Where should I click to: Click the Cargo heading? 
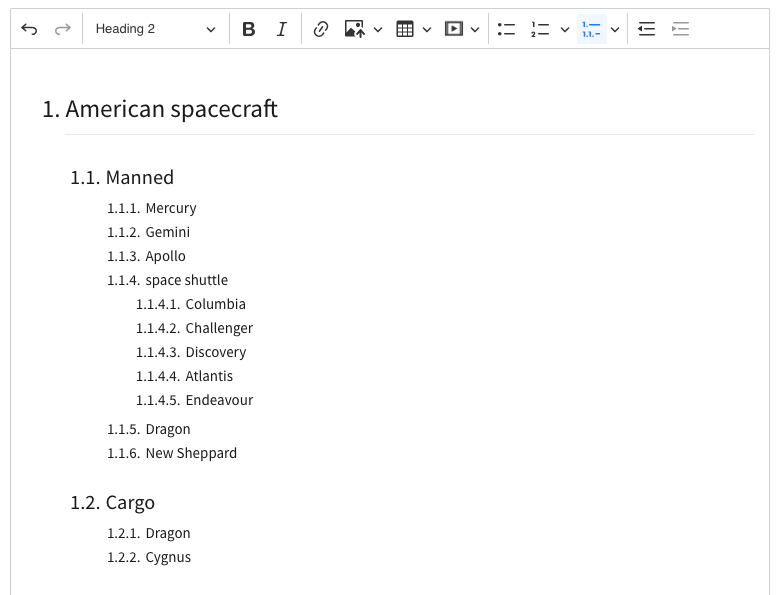click(x=130, y=503)
